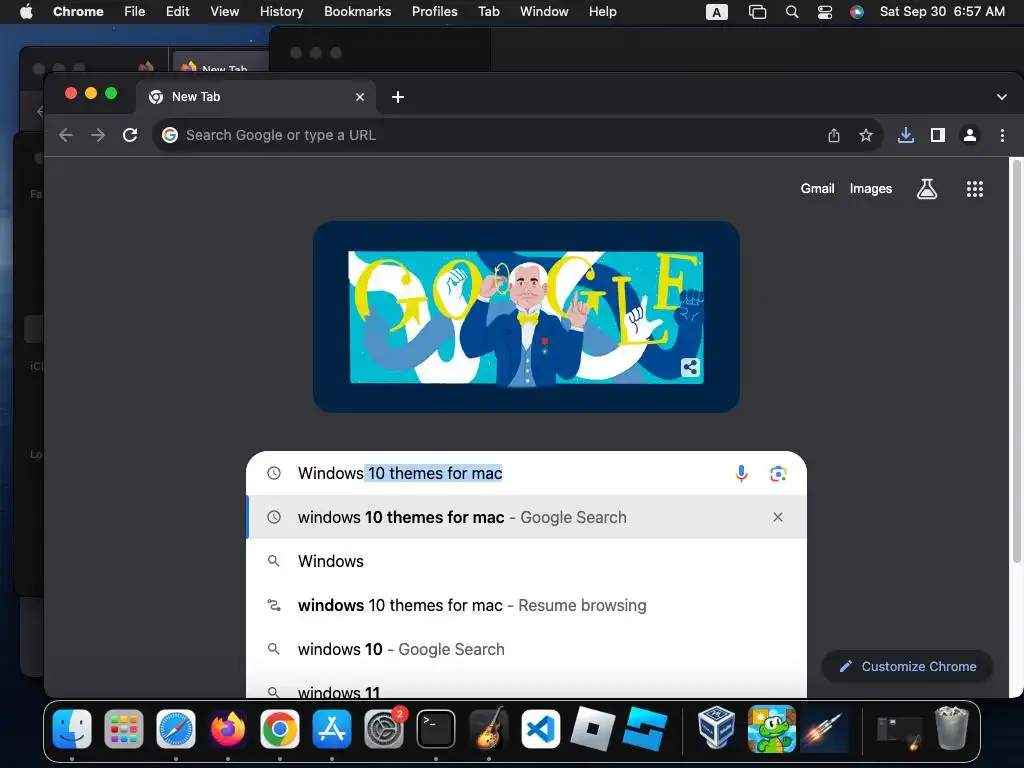The image size is (1024, 768).
Task: Open System Settings in the dock
Action: click(x=384, y=729)
